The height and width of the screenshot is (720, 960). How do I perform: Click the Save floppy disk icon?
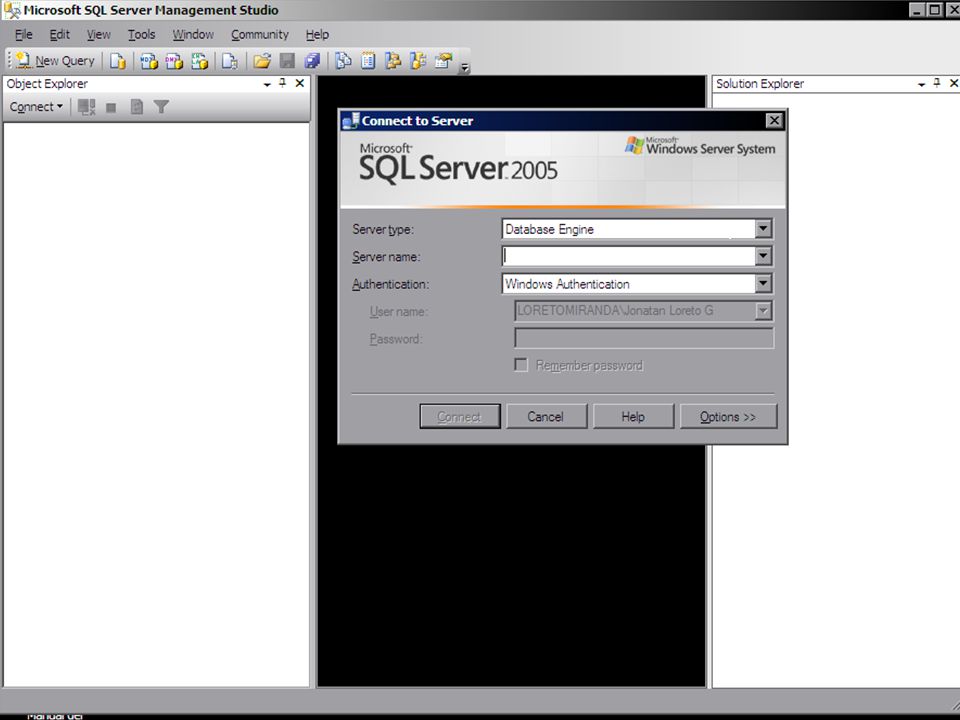(287, 61)
